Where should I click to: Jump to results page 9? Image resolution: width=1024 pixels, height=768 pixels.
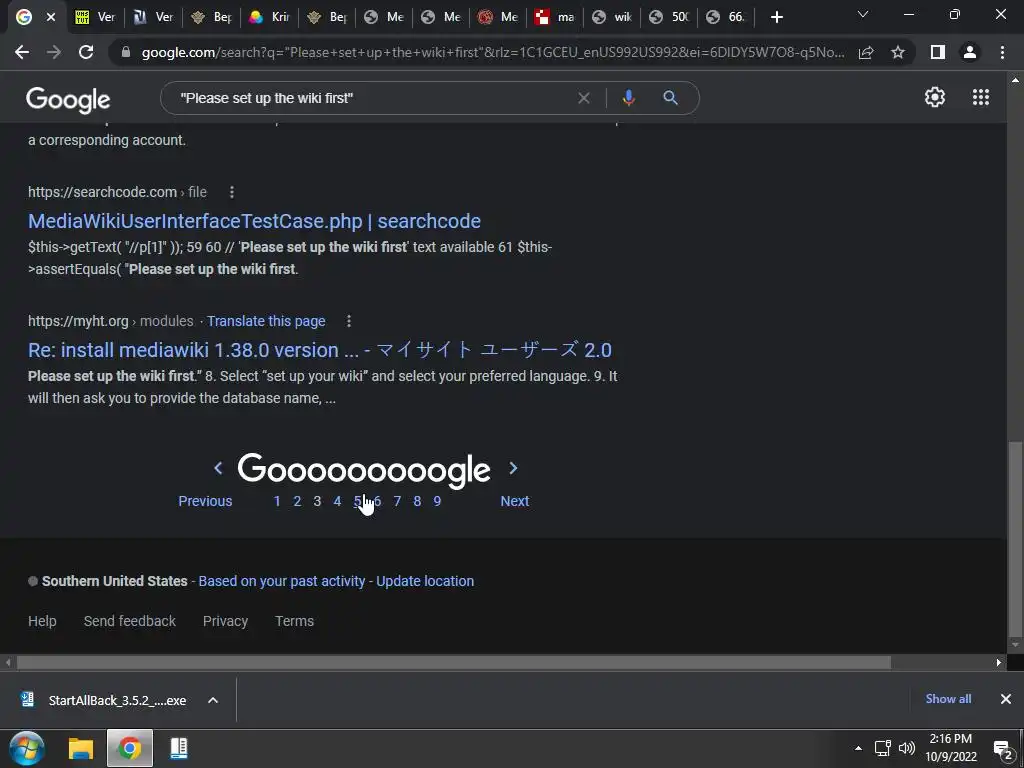[437, 501]
